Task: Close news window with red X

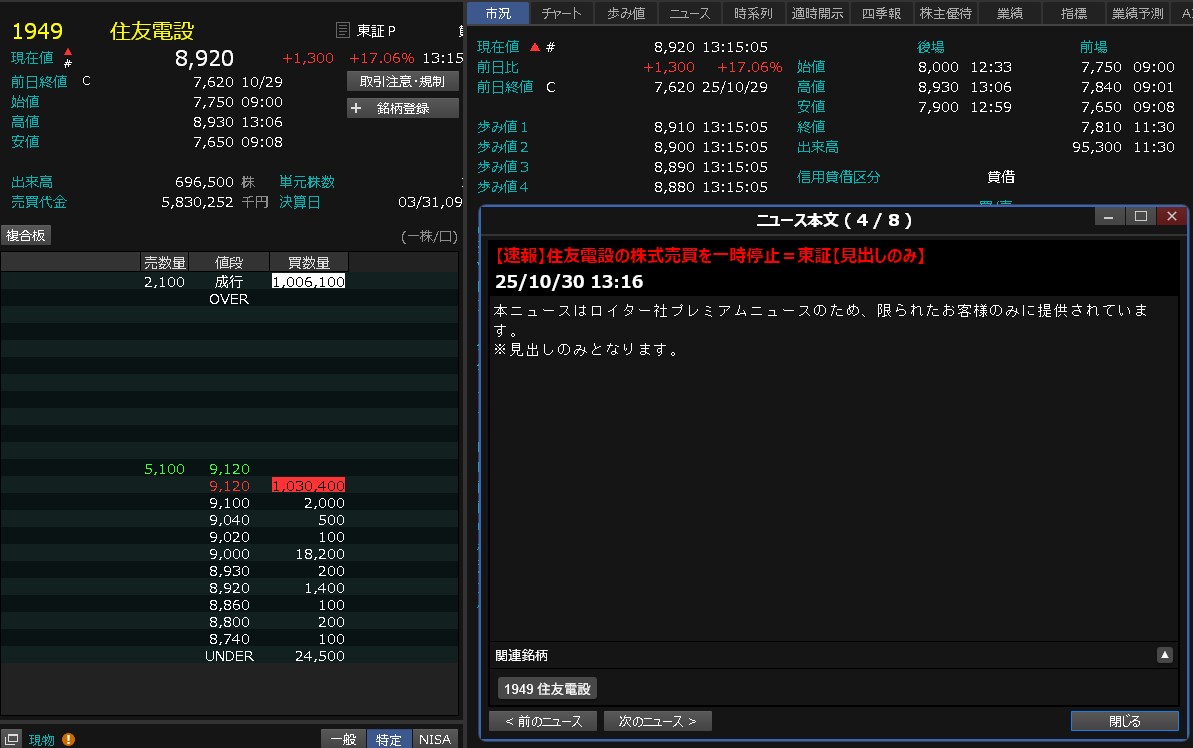Action: click(1171, 216)
